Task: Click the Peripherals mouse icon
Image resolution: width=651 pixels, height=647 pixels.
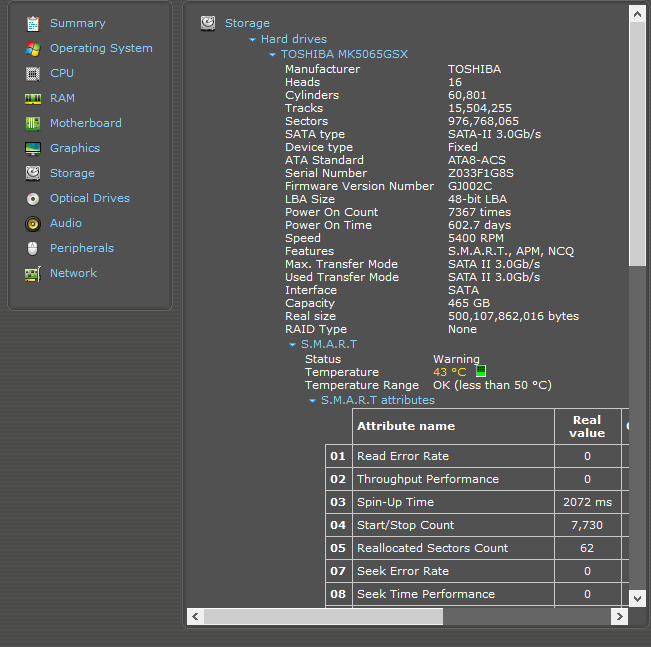Action: tap(33, 248)
